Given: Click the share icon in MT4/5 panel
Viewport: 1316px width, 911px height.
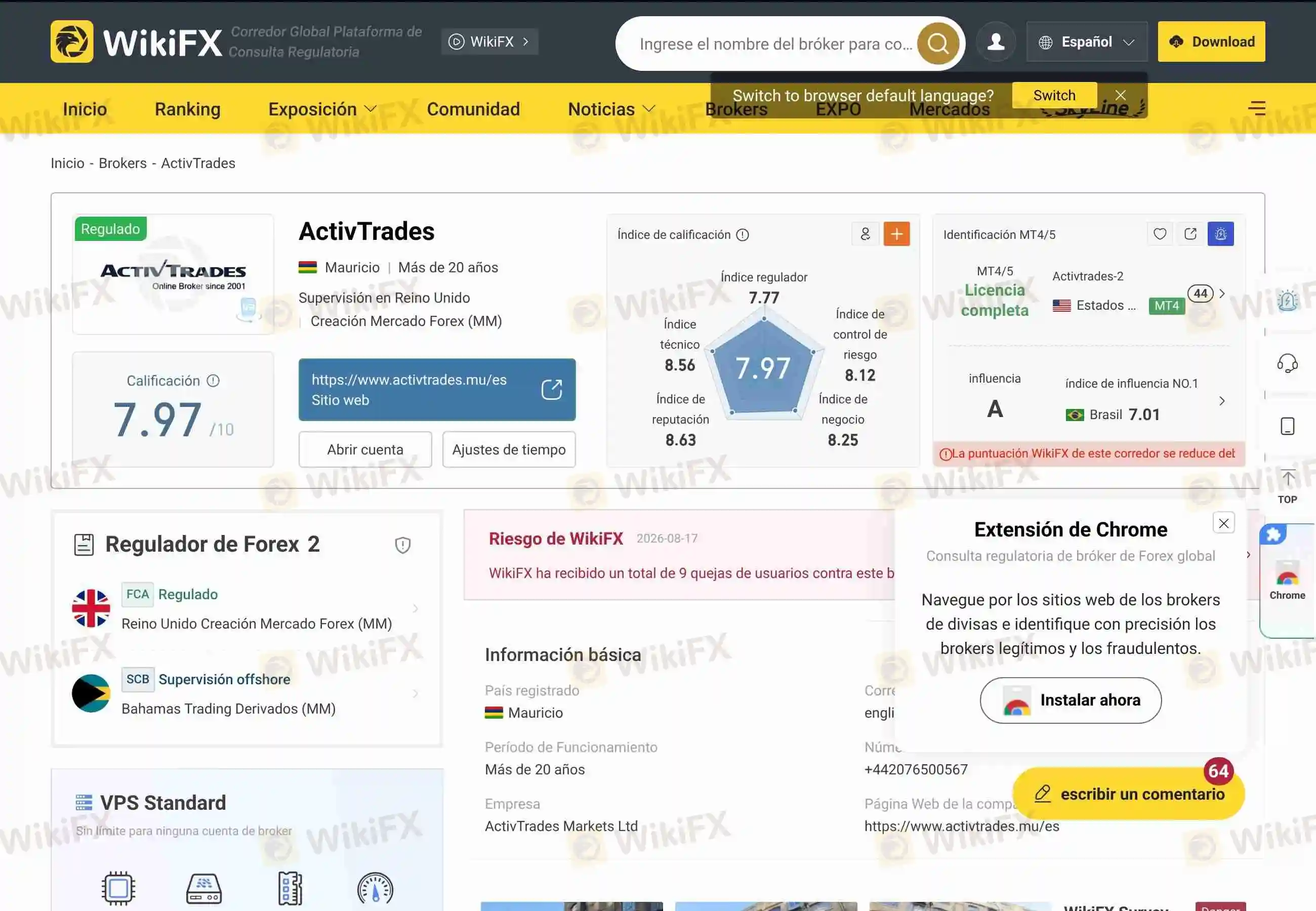Looking at the screenshot, I should [1190, 234].
